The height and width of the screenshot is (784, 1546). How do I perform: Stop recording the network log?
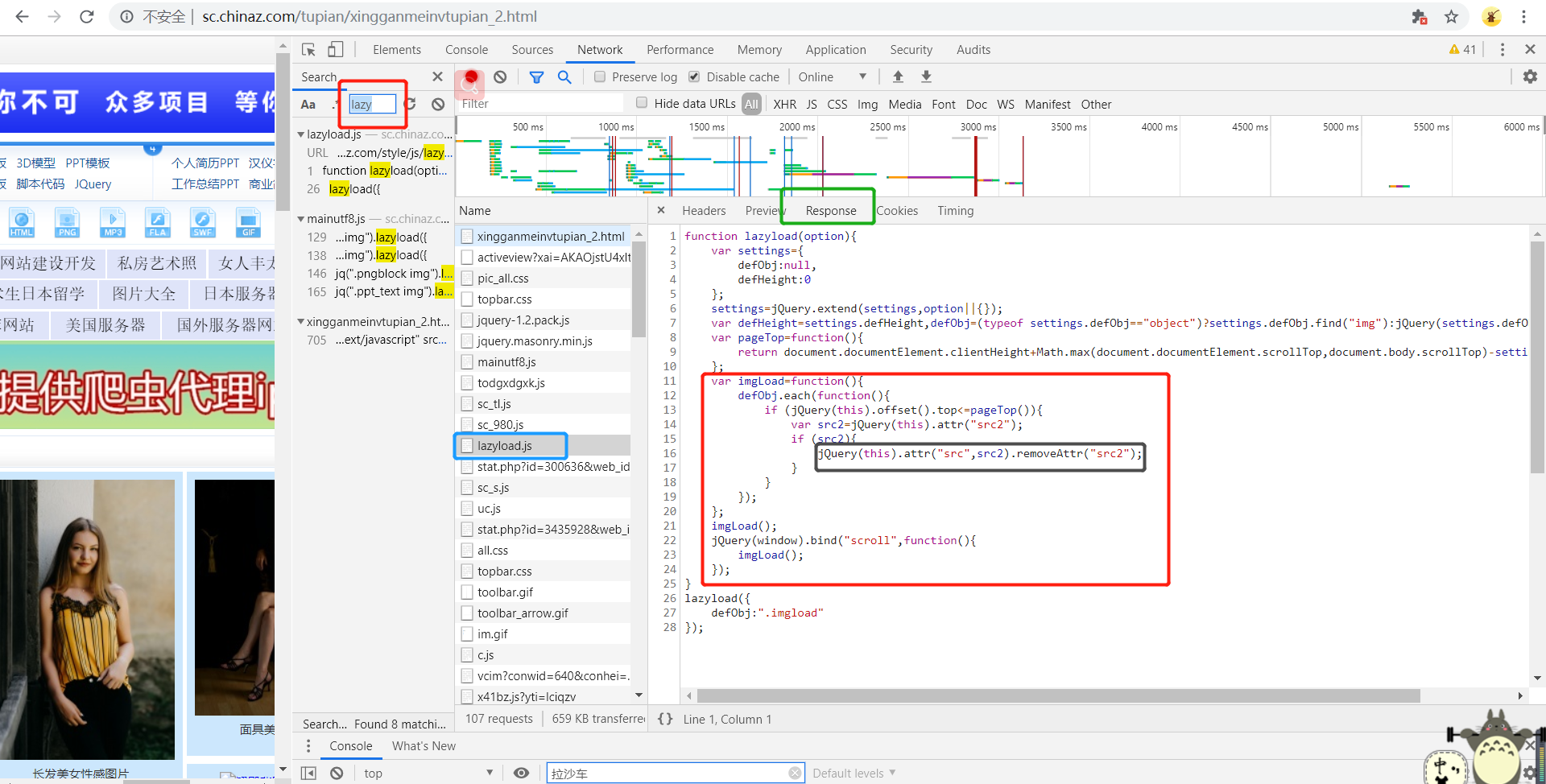pyautogui.click(x=471, y=77)
